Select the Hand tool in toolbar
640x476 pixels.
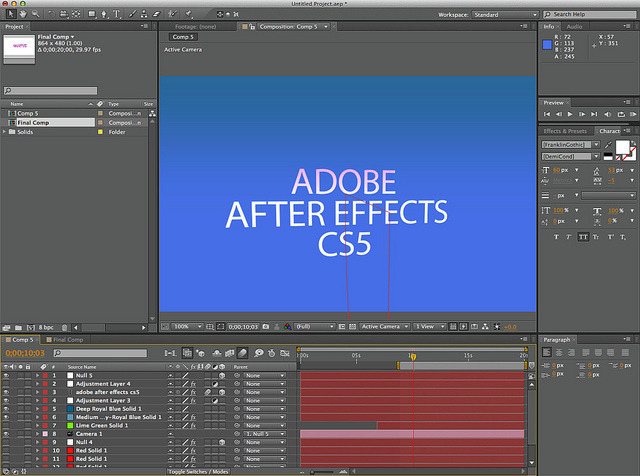(23, 14)
